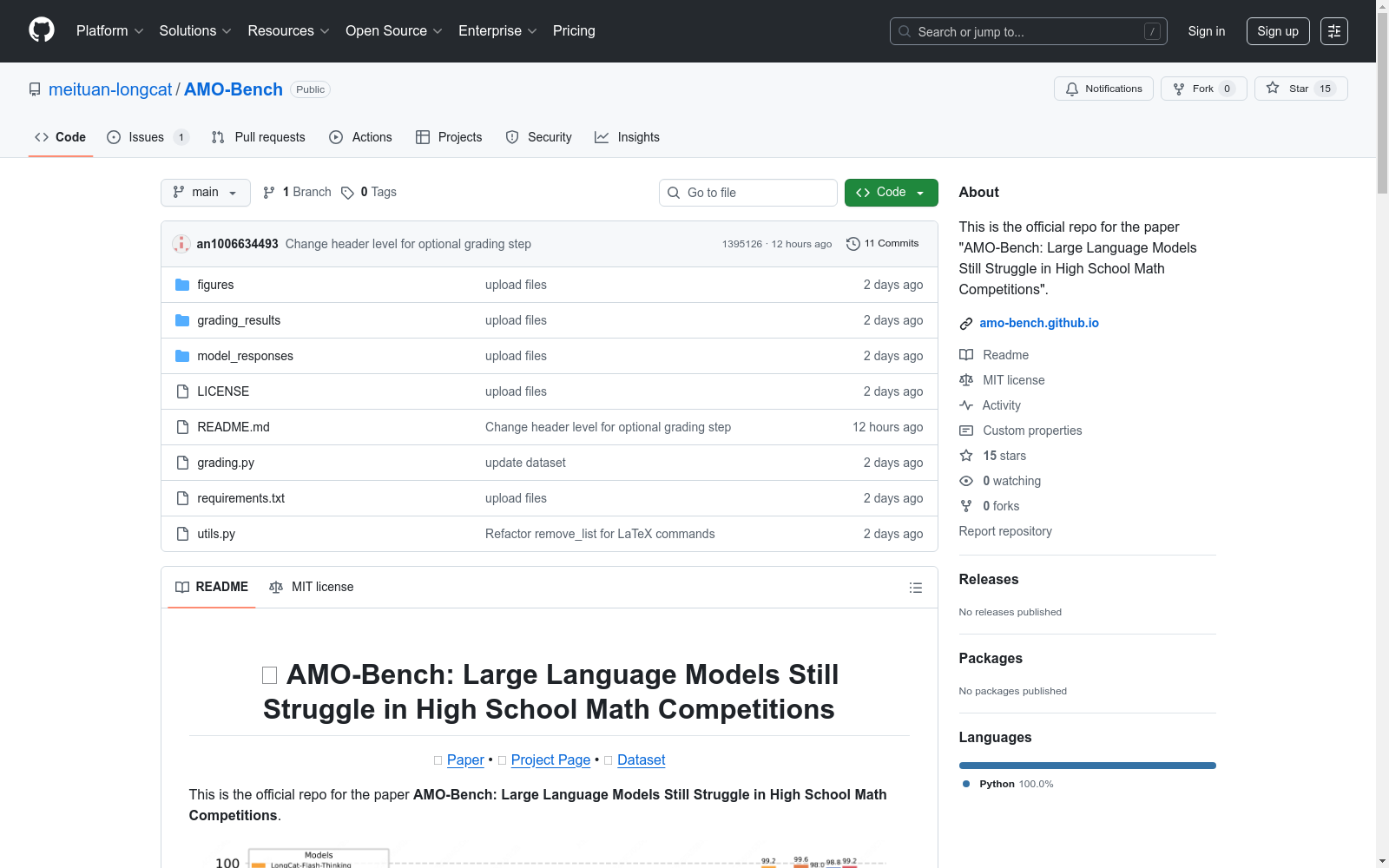Switch to the Insights tab
The image size is (1389, 868).
coord(628,137)
